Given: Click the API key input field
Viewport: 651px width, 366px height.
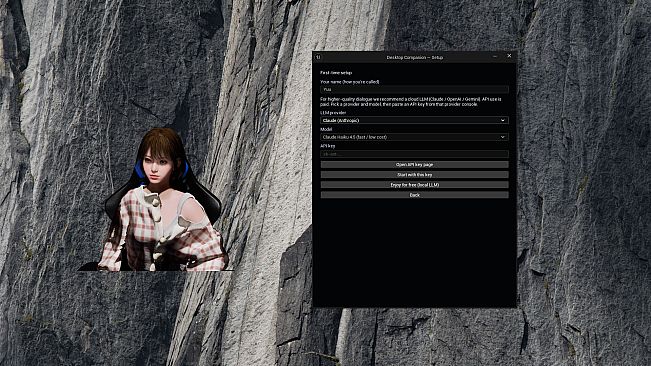Looking at the screenshot, I should pos(414,154).
